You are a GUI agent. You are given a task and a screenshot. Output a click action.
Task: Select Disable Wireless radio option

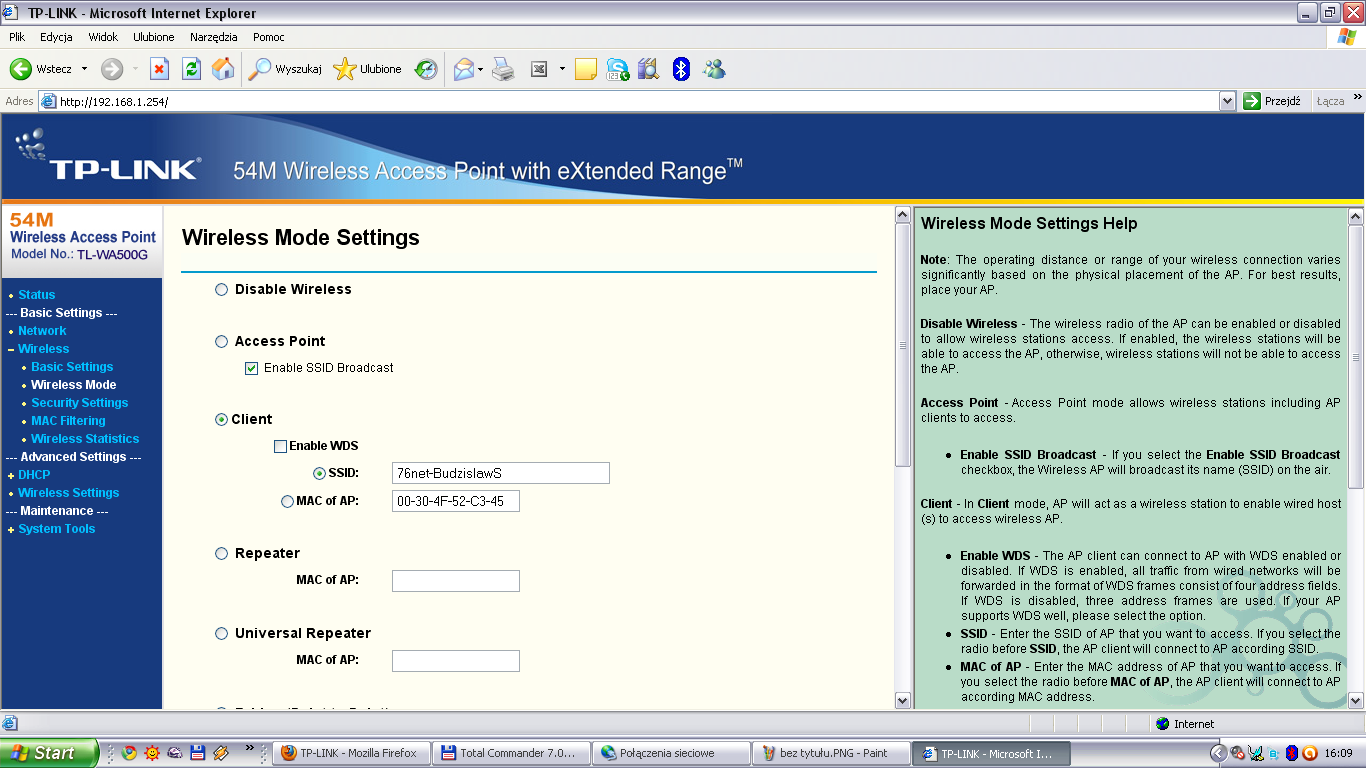[x=222, y=290]
